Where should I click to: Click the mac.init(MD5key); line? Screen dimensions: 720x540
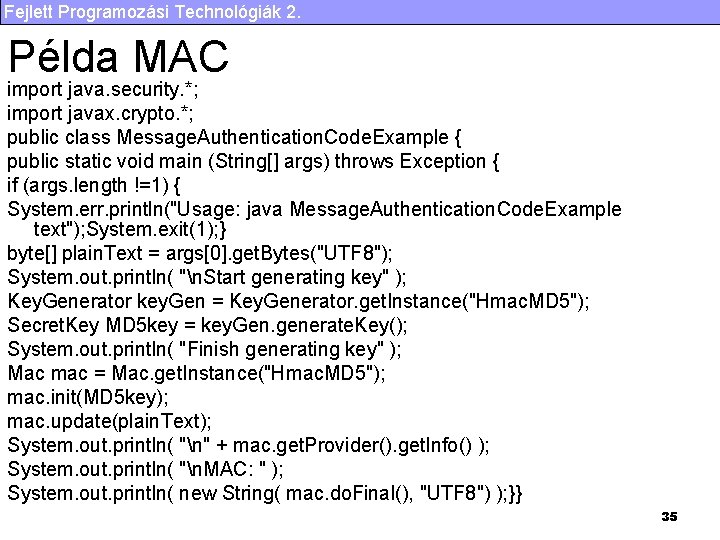88,398
